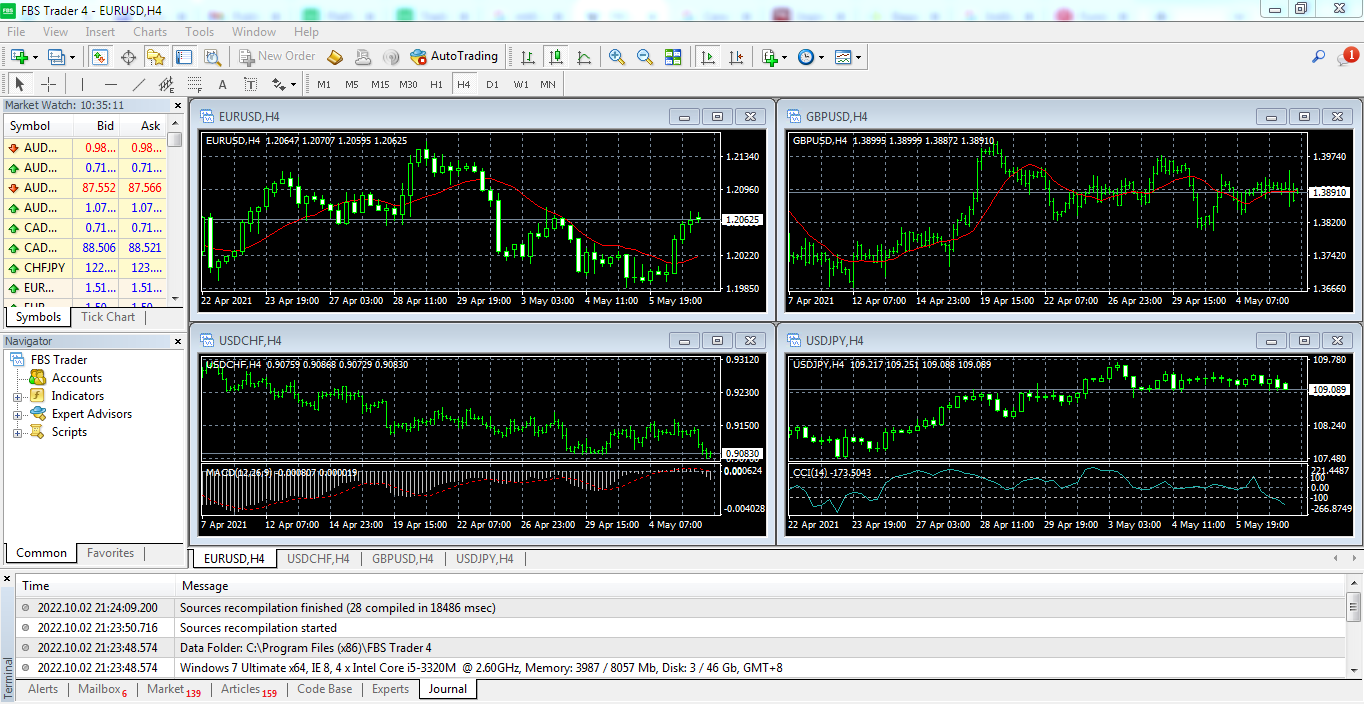
Task: Switch to the Tick Chart tab
Action: tap(108, 317)
